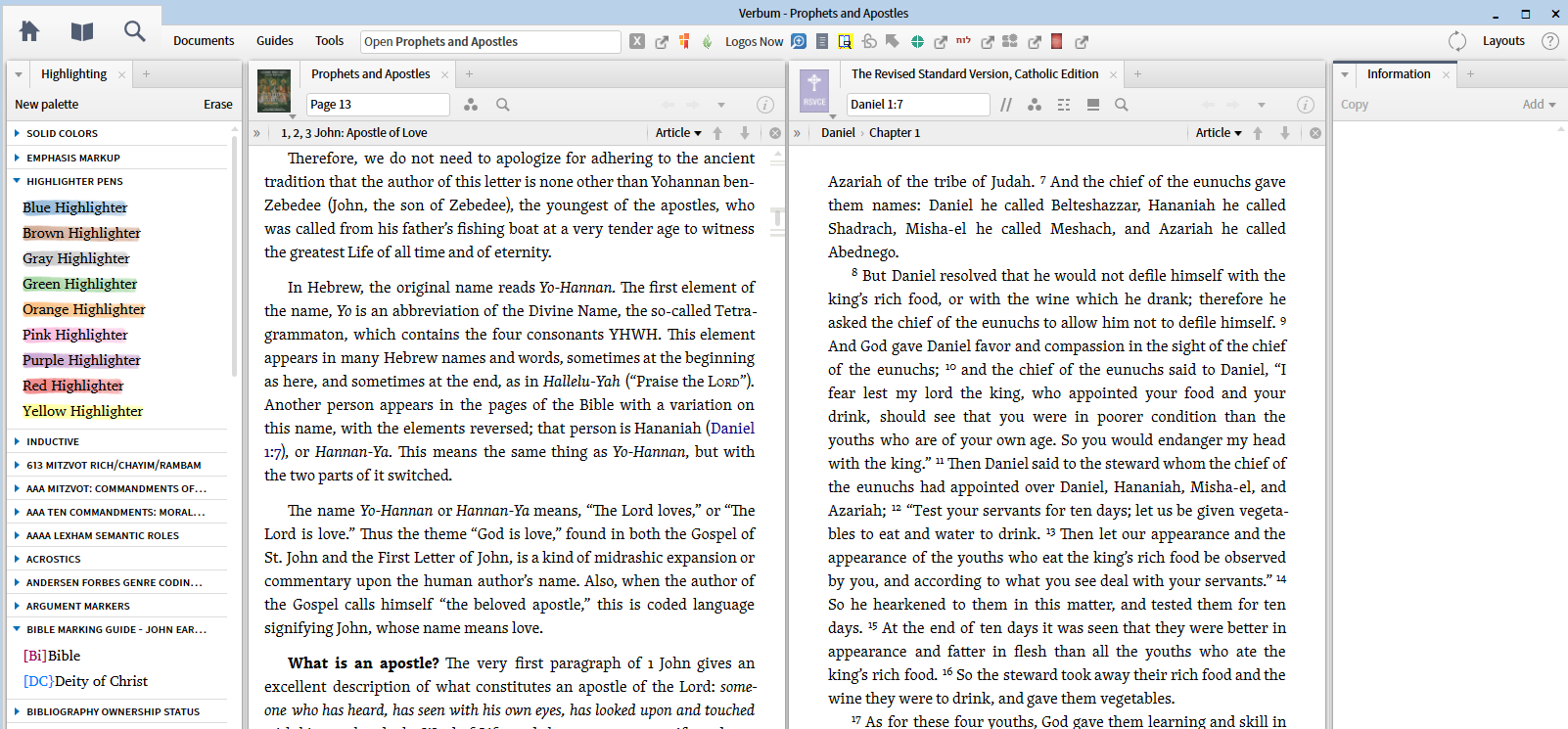Open the Tools menu
Viewport: 1568px width, 729px height.
(x=329, y=41)
